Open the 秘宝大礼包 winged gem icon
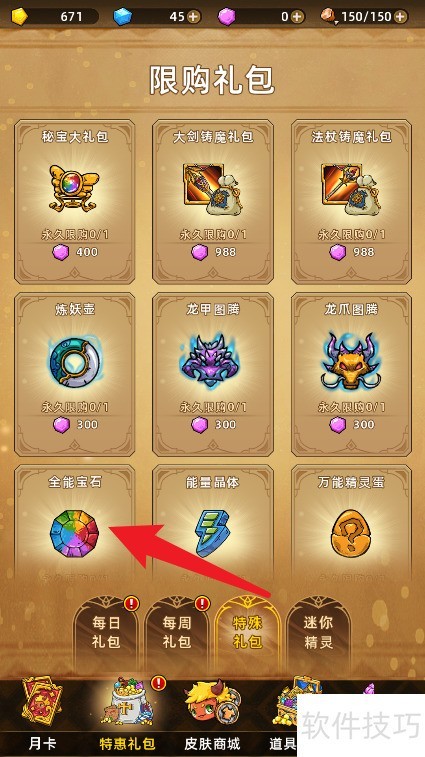The image size is (425, 757). coord(74,187)
